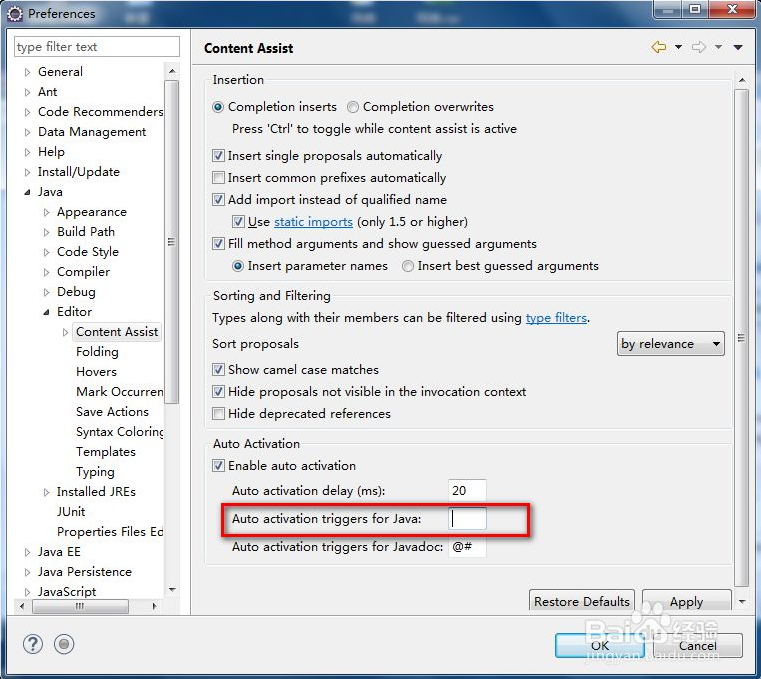Expand Install/Update tree node
The height and width of the screenshot is (679, 761).
(x=27, y=172)
